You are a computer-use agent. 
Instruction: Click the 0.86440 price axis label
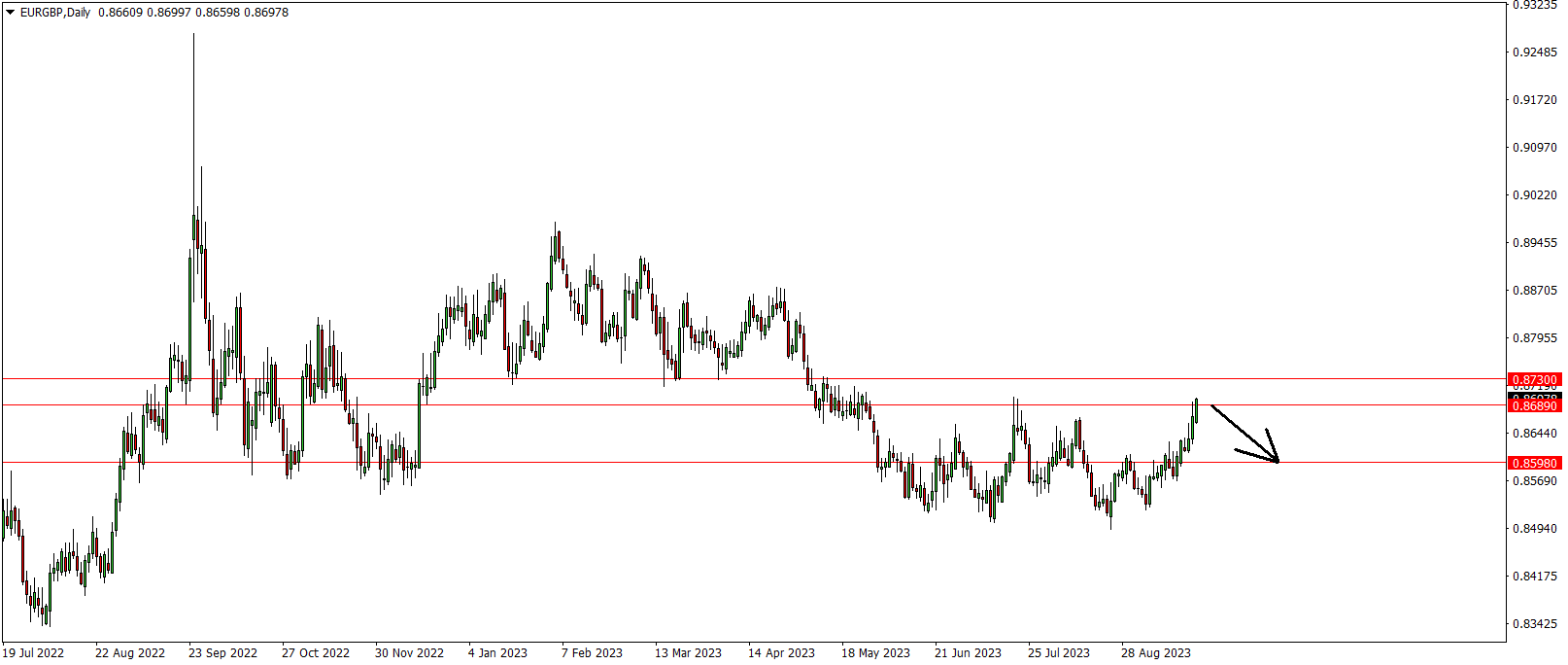[1535, 433]
